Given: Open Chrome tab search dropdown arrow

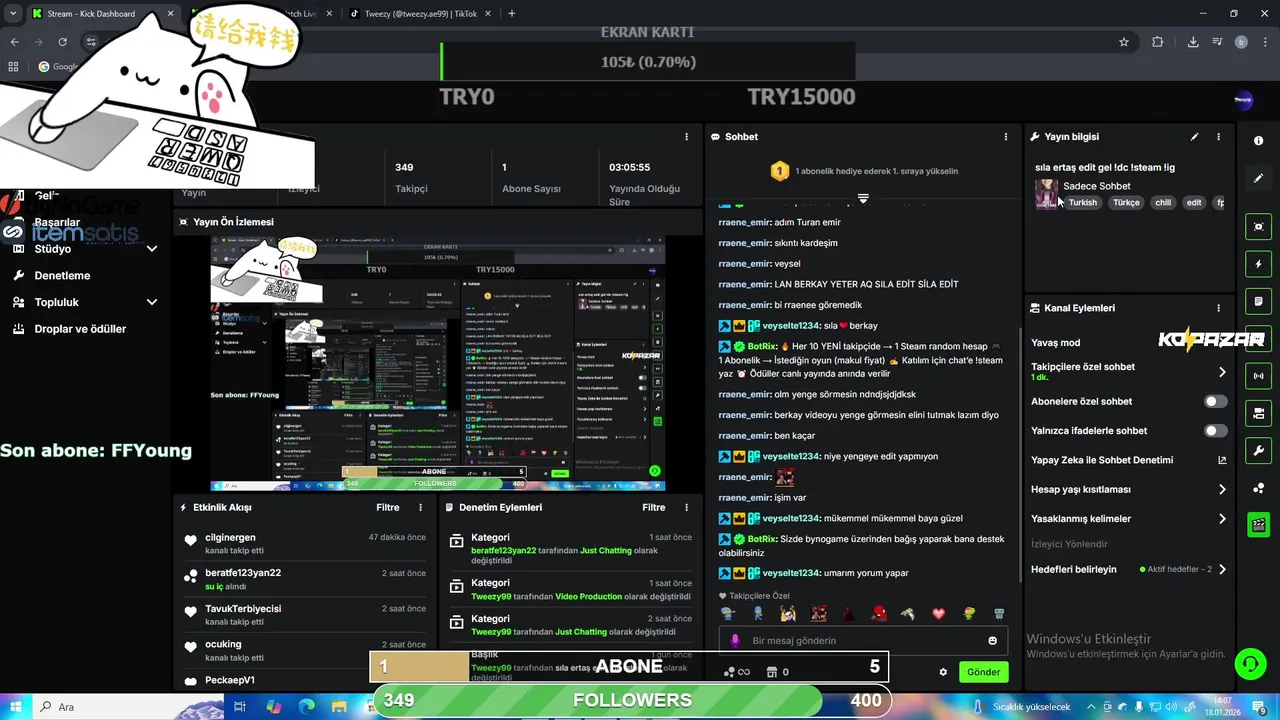Looking at the screenshot, I should (13, 14).
